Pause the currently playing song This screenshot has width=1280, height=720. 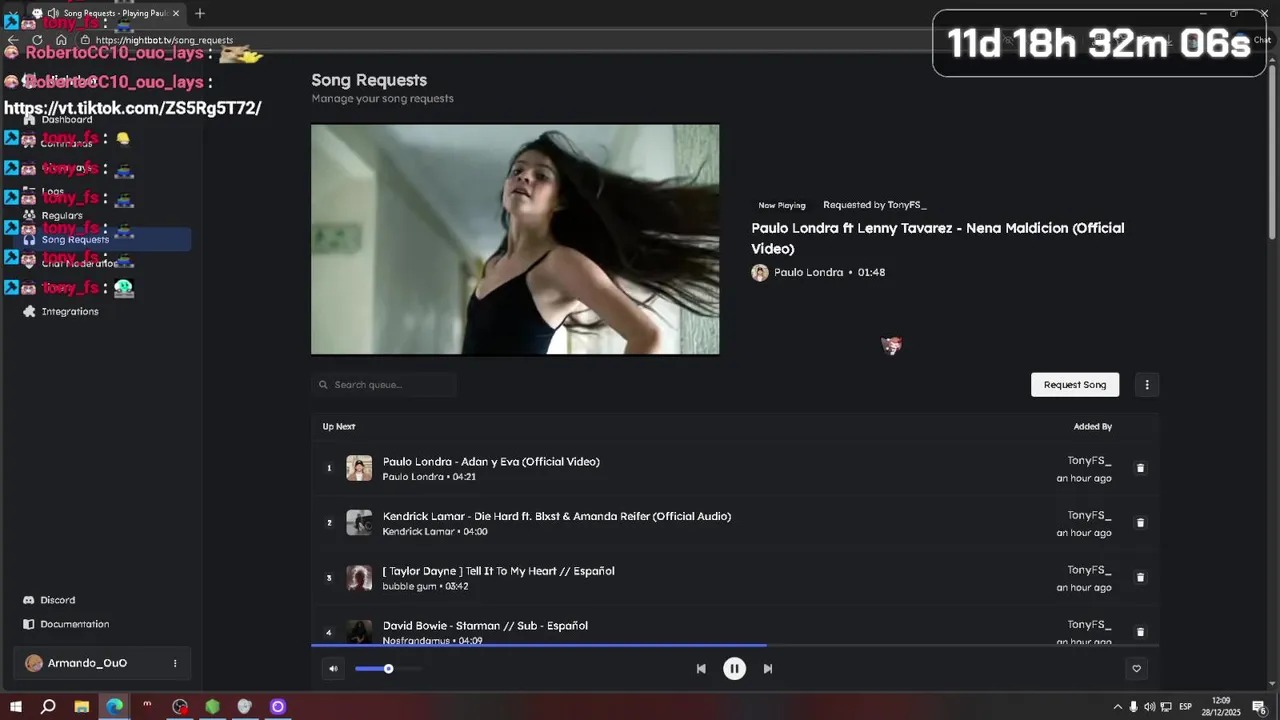(x=734, y=669)
